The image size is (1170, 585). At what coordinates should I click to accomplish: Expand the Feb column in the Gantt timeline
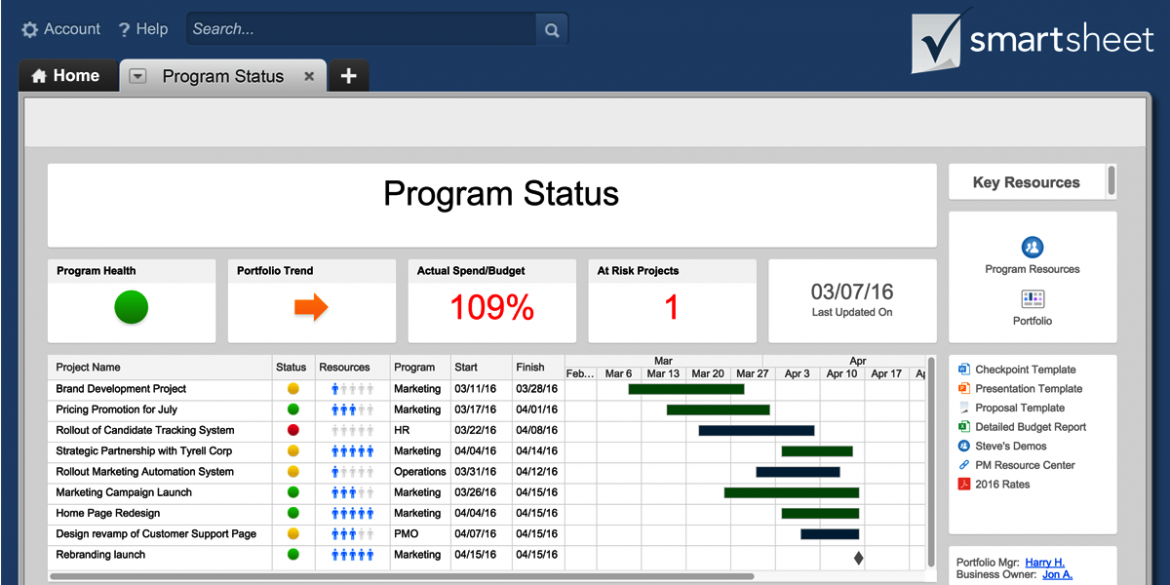tap(578, 374)
